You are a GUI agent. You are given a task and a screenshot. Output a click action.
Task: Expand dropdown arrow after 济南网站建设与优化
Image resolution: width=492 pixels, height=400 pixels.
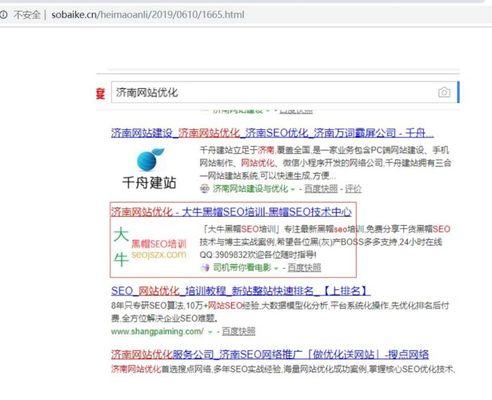pos(293,189)
